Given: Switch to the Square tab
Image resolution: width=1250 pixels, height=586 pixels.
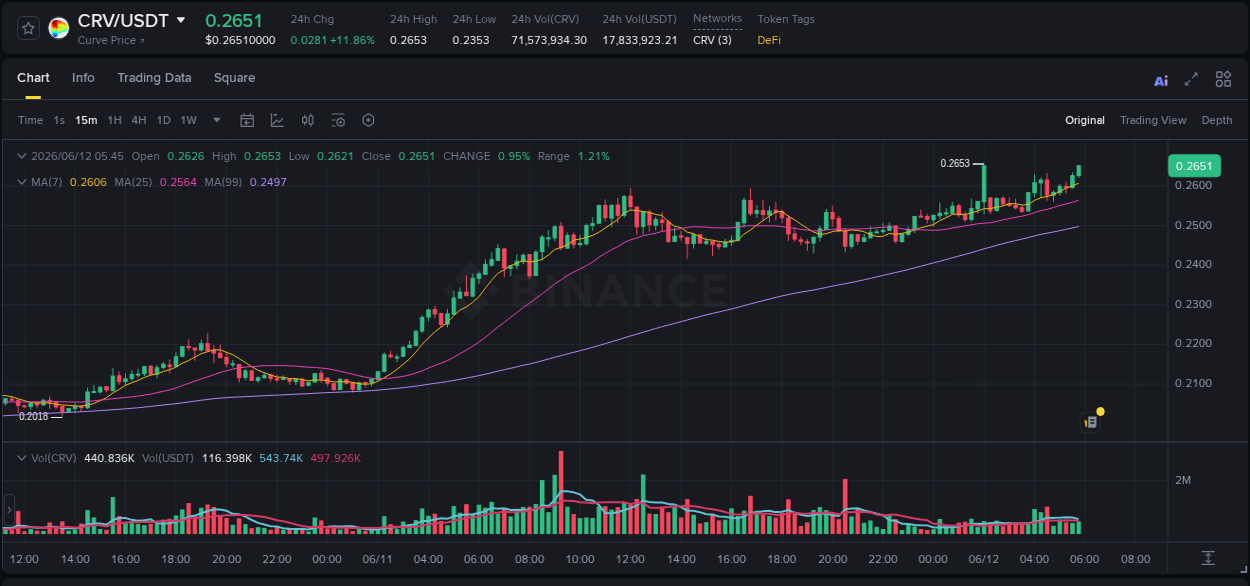Looking at the screenshot, I should (x=234, y=78).
